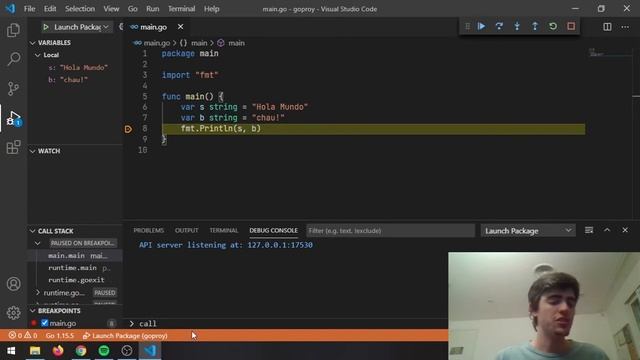Image resolution: width=640 pixels, height=360 pixels.
Task: Open the Edit menu
Action: 50,9
